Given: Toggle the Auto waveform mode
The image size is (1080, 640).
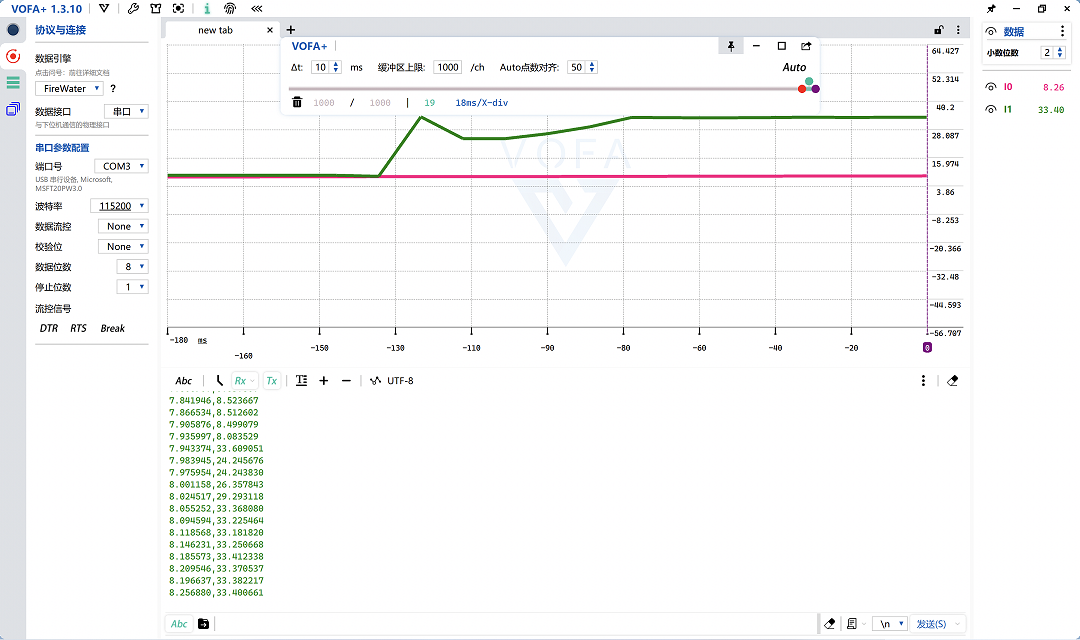Looking at the screenshot, I should (x=794, y=67).
